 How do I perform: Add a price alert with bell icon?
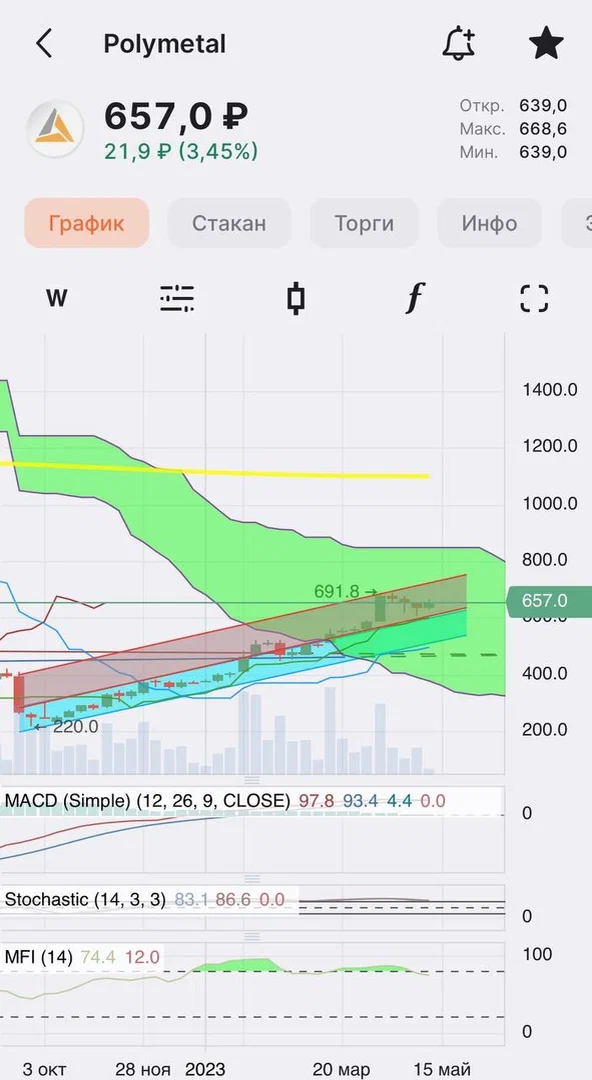[x=459, y=43]
